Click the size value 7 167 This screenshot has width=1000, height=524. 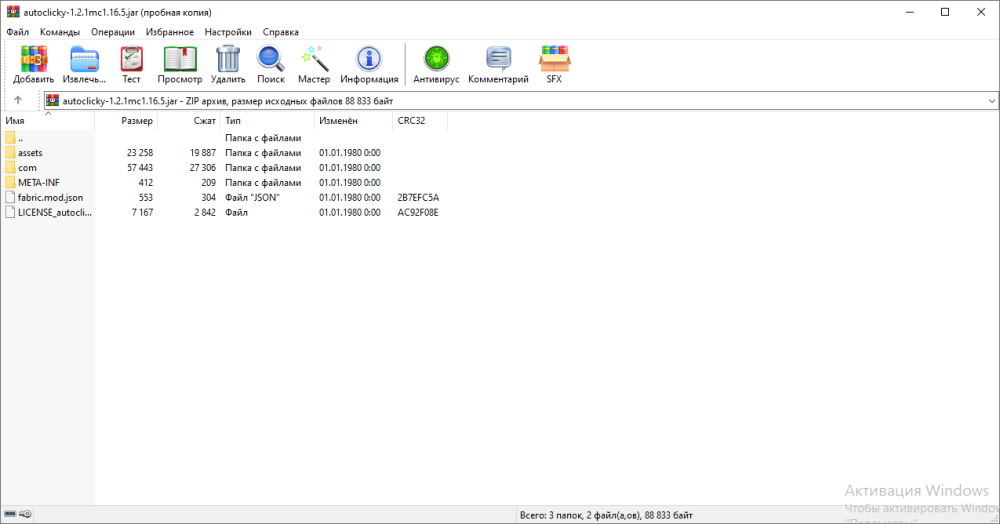coord(142,212)
